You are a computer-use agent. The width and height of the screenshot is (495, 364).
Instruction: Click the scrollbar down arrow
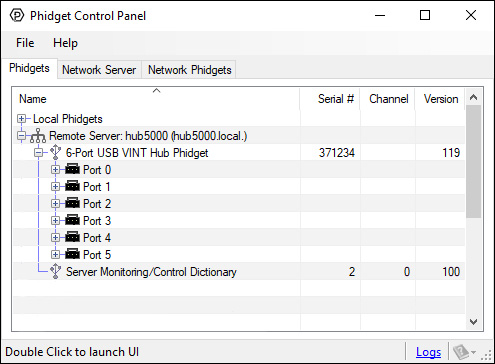point(473,322)
